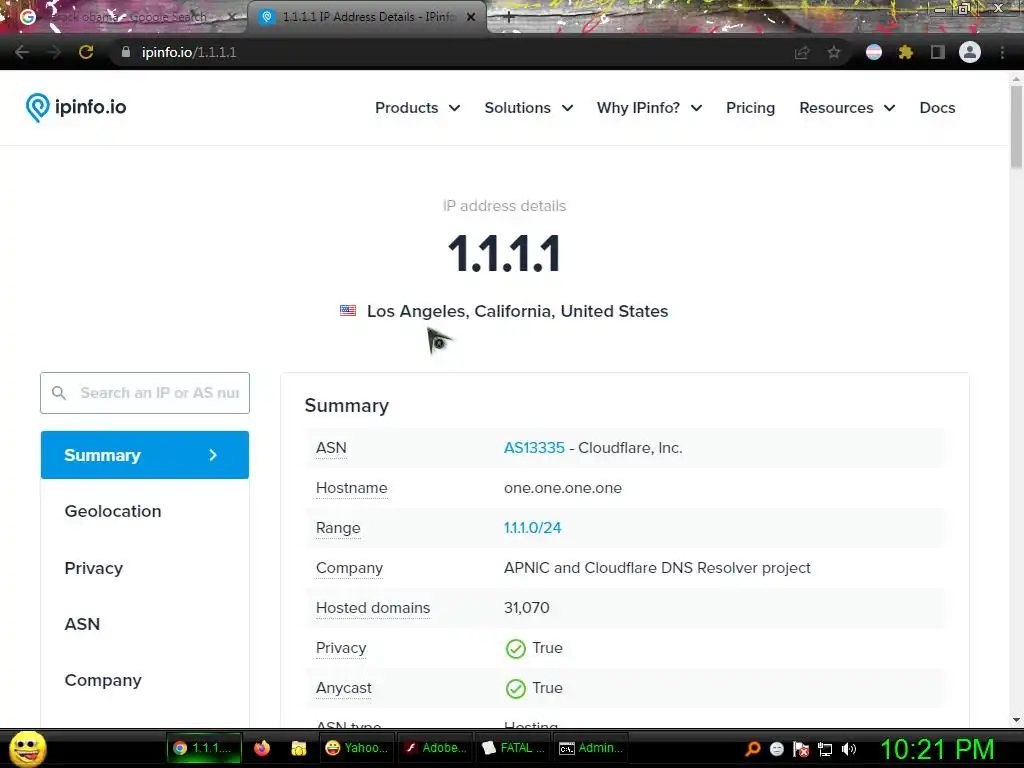Click the United States flag icon
Screen dimensions: 1024x768
348,311
